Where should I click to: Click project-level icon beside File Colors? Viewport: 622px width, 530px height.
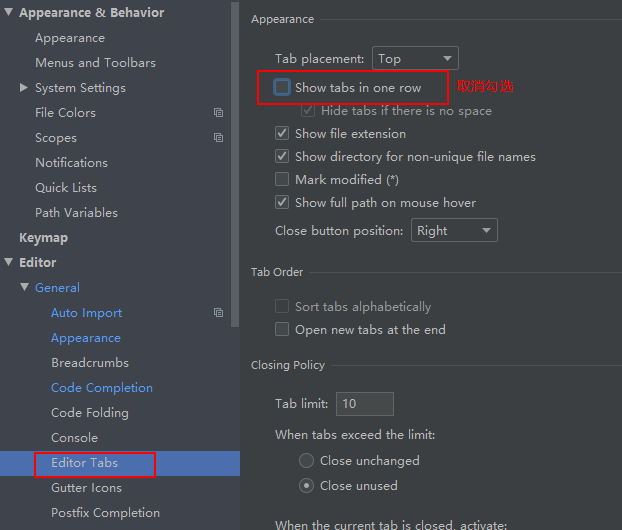218,113
